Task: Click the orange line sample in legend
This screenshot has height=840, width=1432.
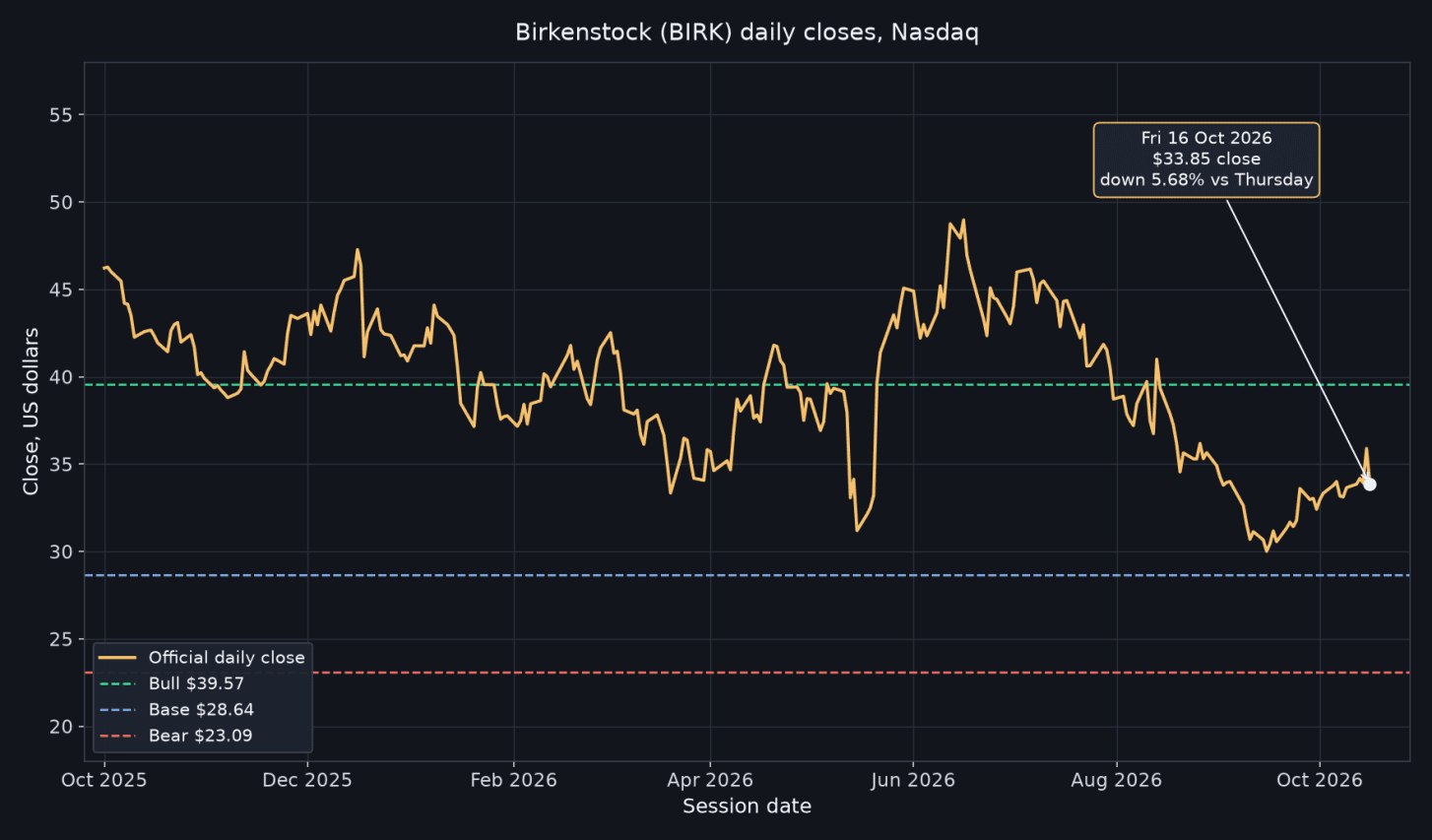Action: (x=118, y=658)
